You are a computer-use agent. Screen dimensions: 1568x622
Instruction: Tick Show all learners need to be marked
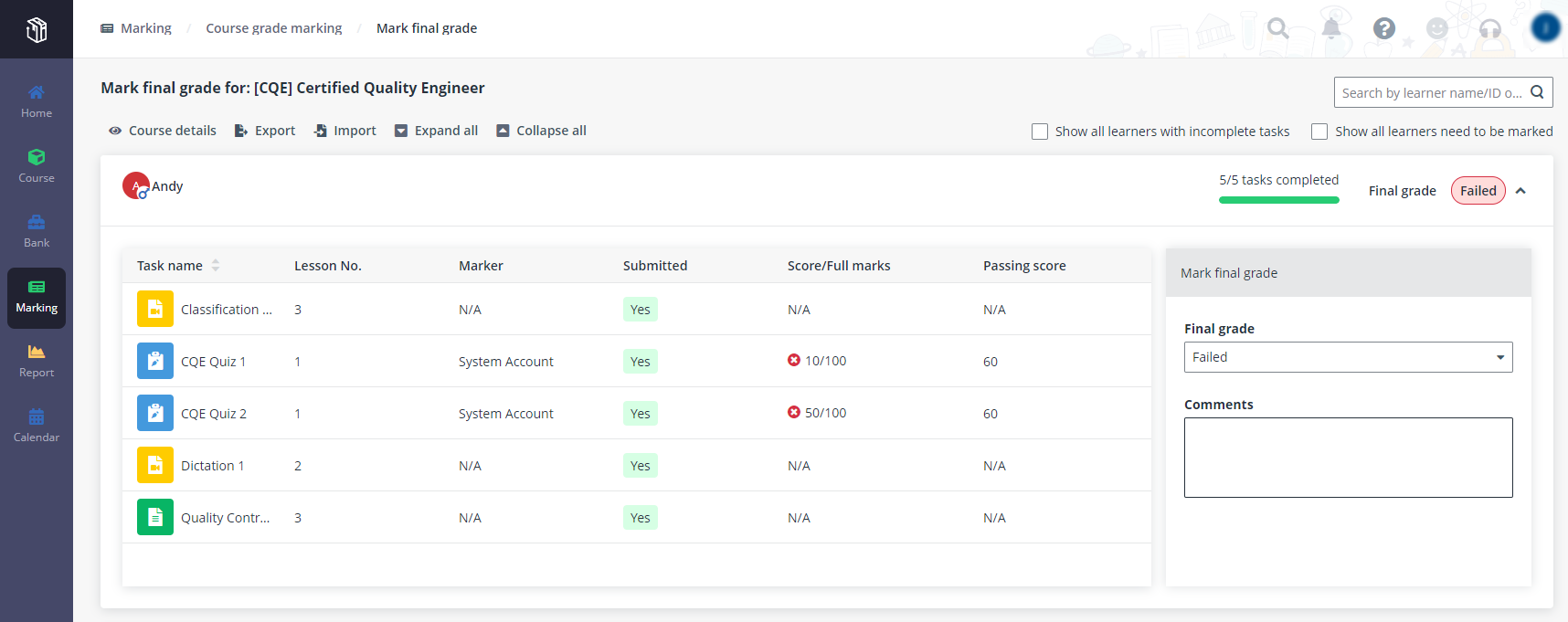[1319, 132]
